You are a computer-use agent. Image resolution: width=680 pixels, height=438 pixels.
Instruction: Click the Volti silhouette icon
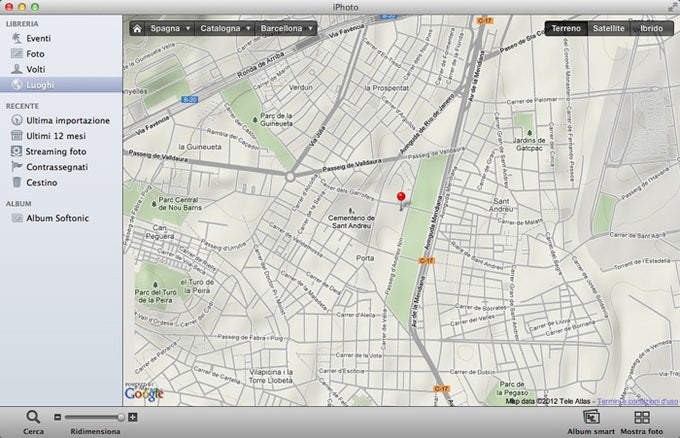[x=16, y=69]
